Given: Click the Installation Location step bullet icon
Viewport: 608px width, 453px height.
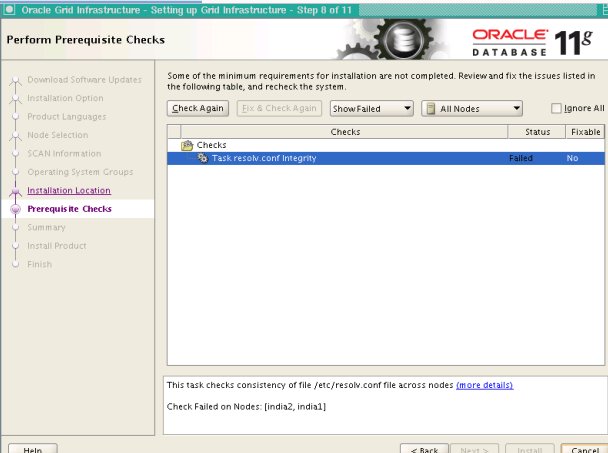Looking at the screenshot, I should coord(16,190).
